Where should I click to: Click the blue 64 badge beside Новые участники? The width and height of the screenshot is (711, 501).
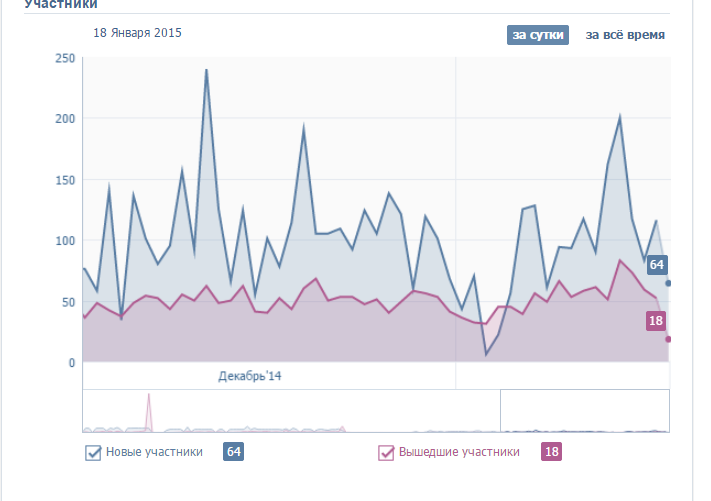(234, 452)
